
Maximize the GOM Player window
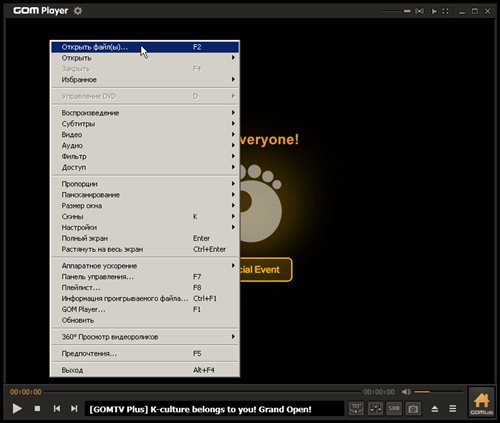475,11
